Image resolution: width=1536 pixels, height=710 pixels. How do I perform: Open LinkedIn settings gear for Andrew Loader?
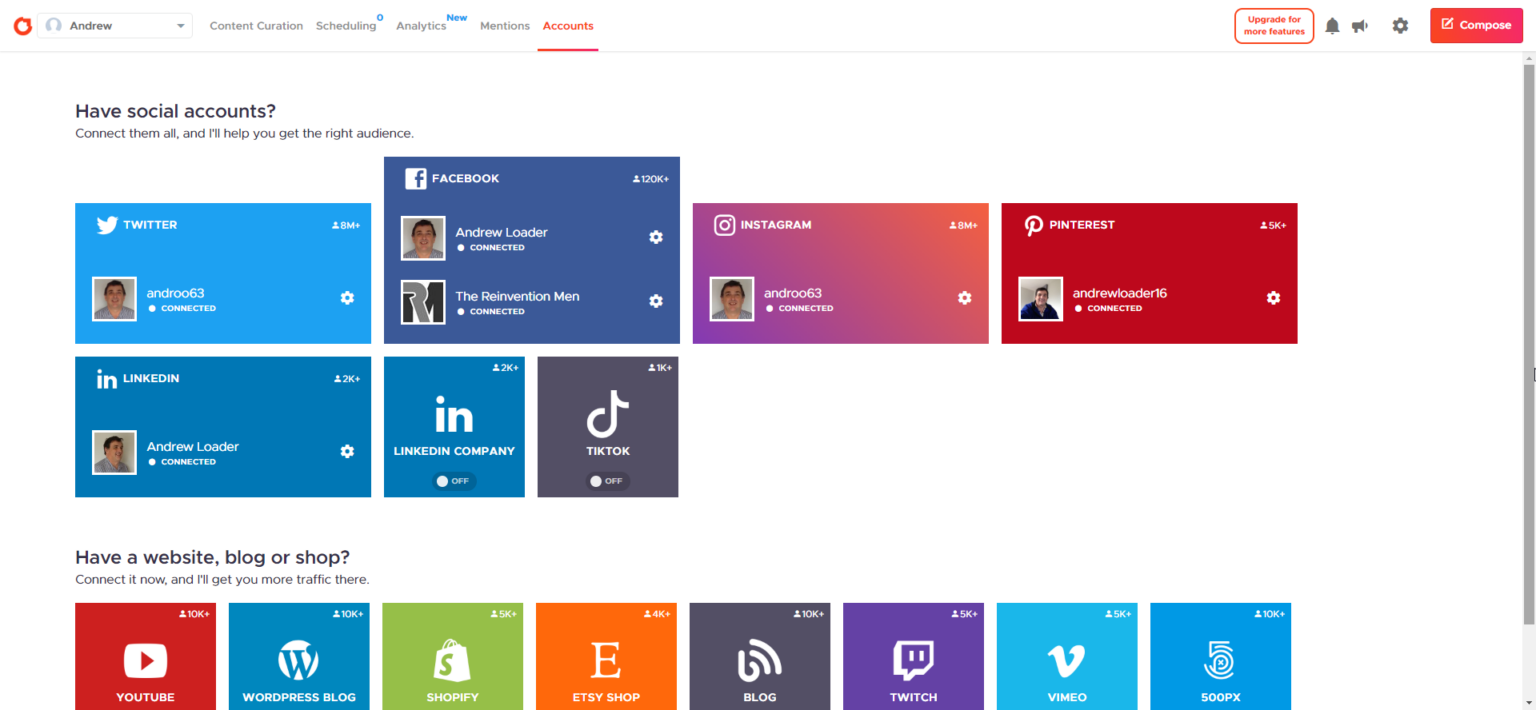pos(347,451)
